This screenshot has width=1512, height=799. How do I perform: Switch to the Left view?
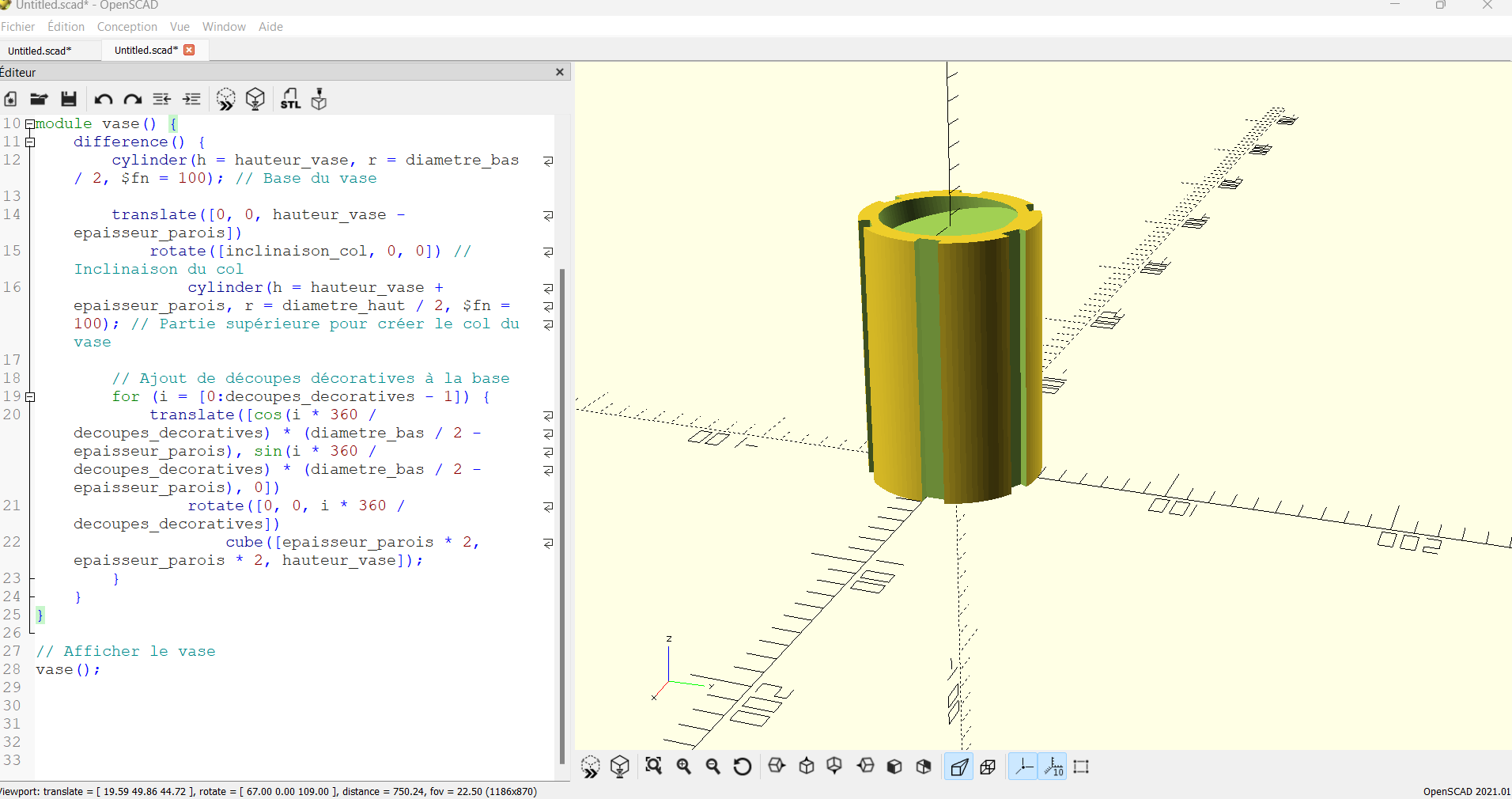click(x=866, y=766)
